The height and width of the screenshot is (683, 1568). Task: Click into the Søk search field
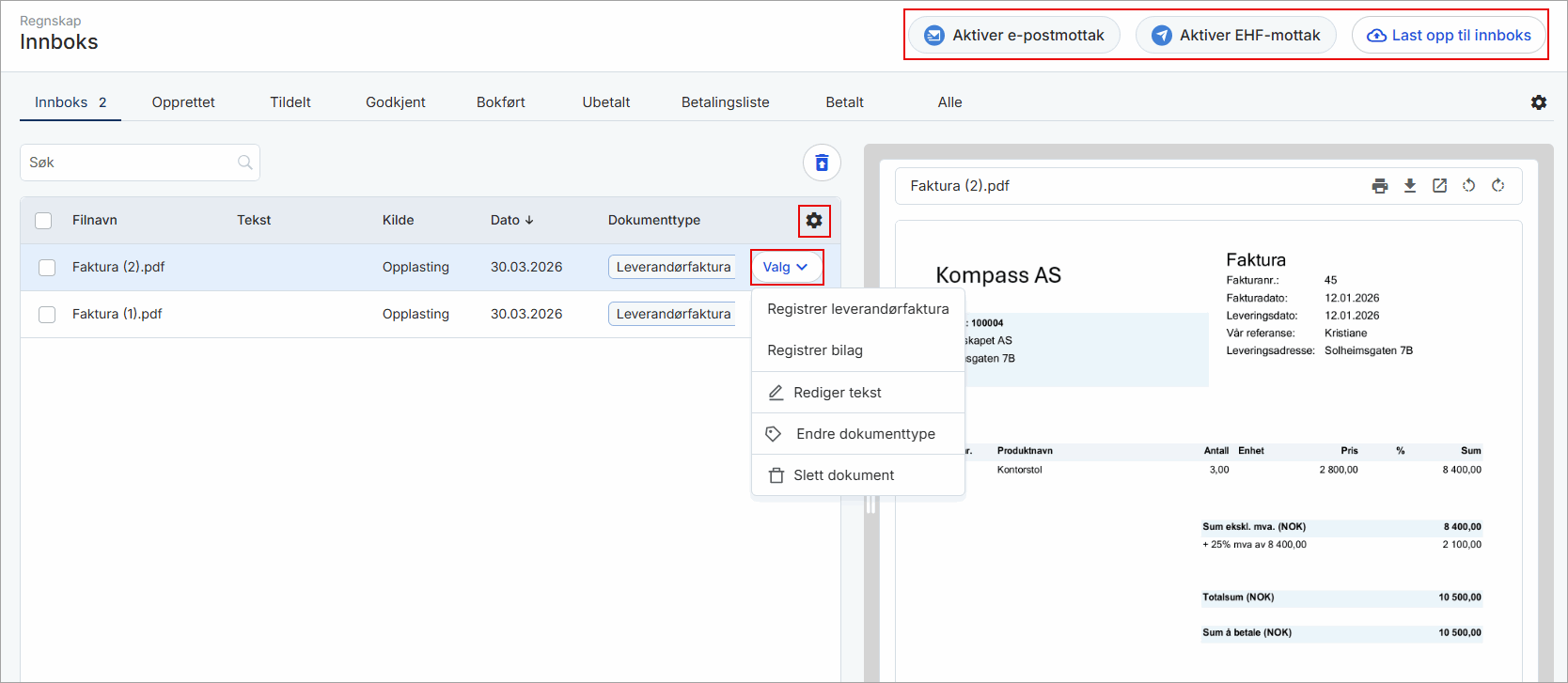[127, 163]
